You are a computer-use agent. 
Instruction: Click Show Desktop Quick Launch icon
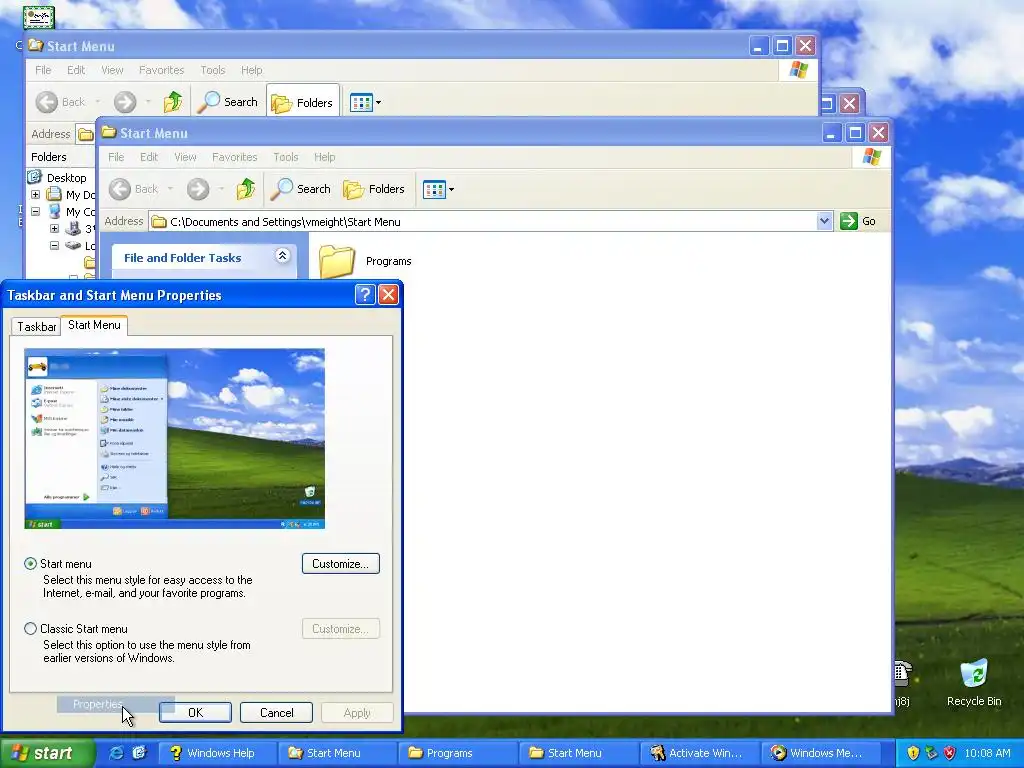(140, 753)
